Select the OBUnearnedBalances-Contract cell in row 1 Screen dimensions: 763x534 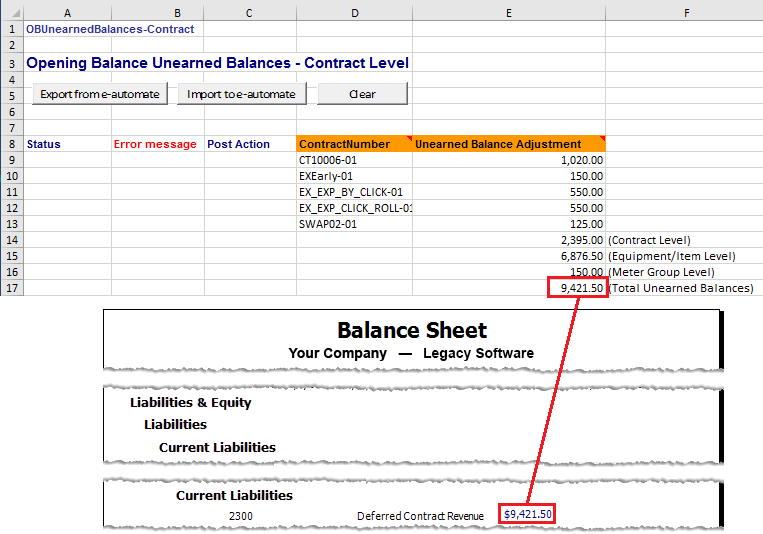(x=110, y=29)
